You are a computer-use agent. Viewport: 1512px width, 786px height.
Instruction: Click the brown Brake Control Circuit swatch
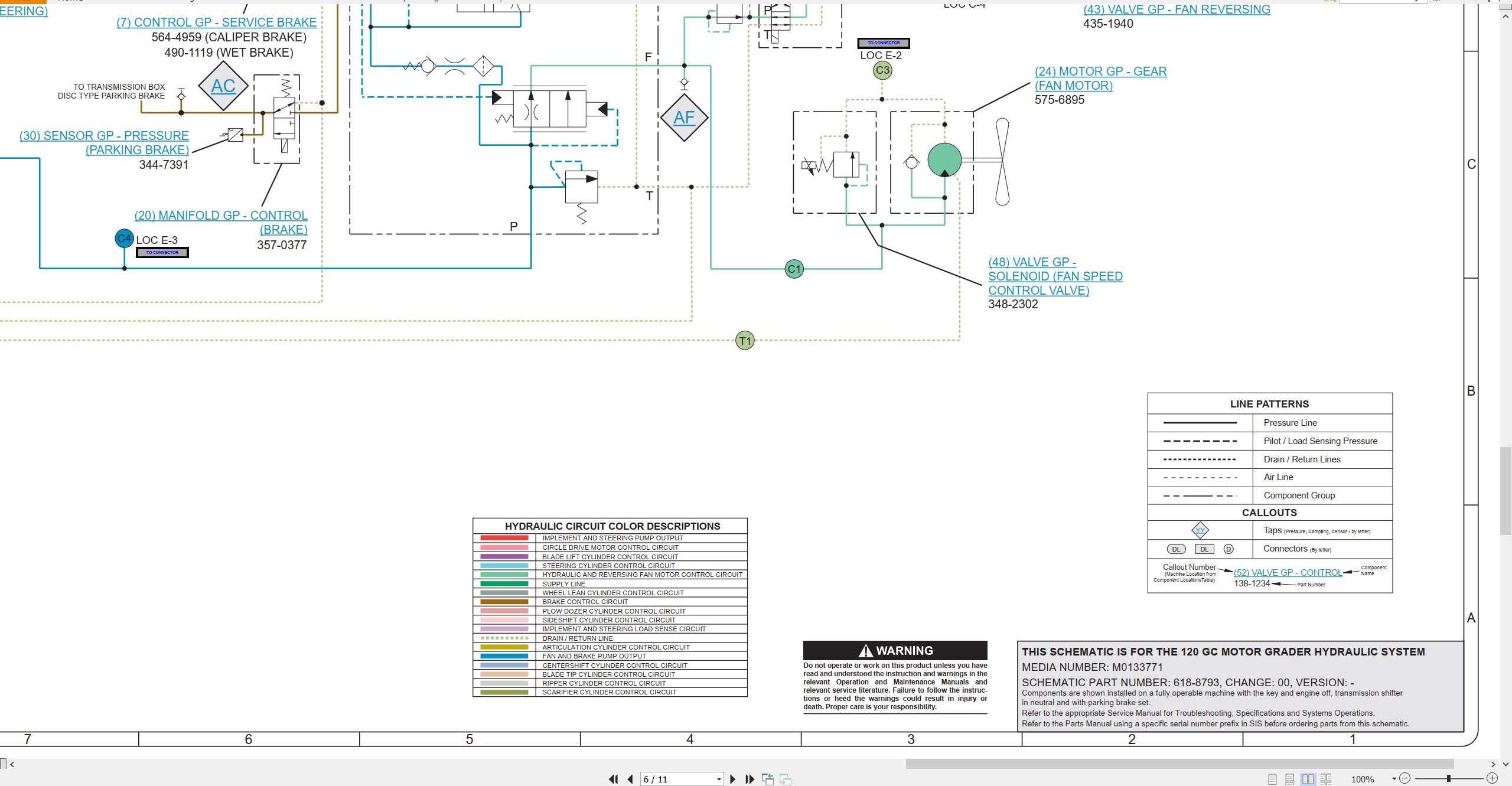(504, 602)
